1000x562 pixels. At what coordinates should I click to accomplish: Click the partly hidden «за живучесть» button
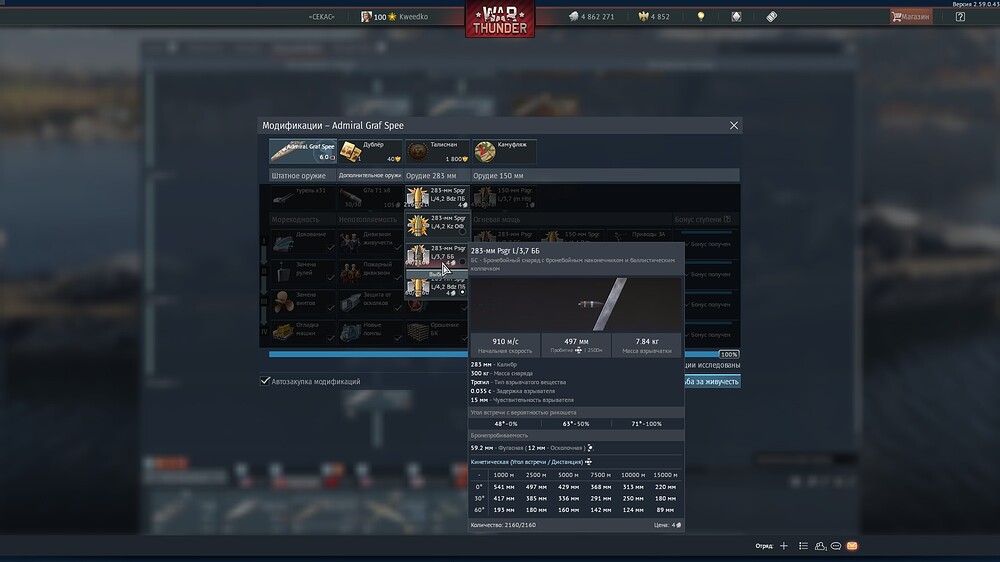coord(712,381)
